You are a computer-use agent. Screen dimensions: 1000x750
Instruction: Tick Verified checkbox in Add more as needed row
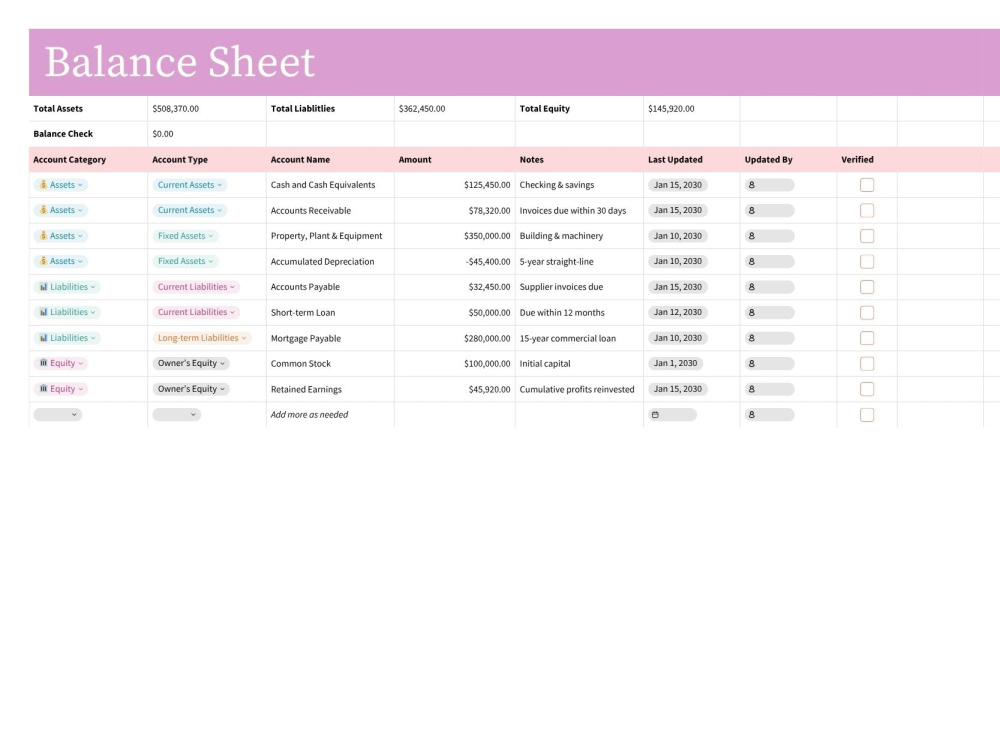[x=867, y=415]
